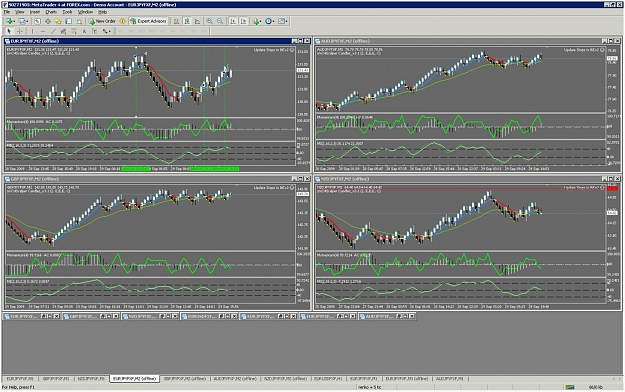Select the crosshair tool

click(x=20, y=31)
